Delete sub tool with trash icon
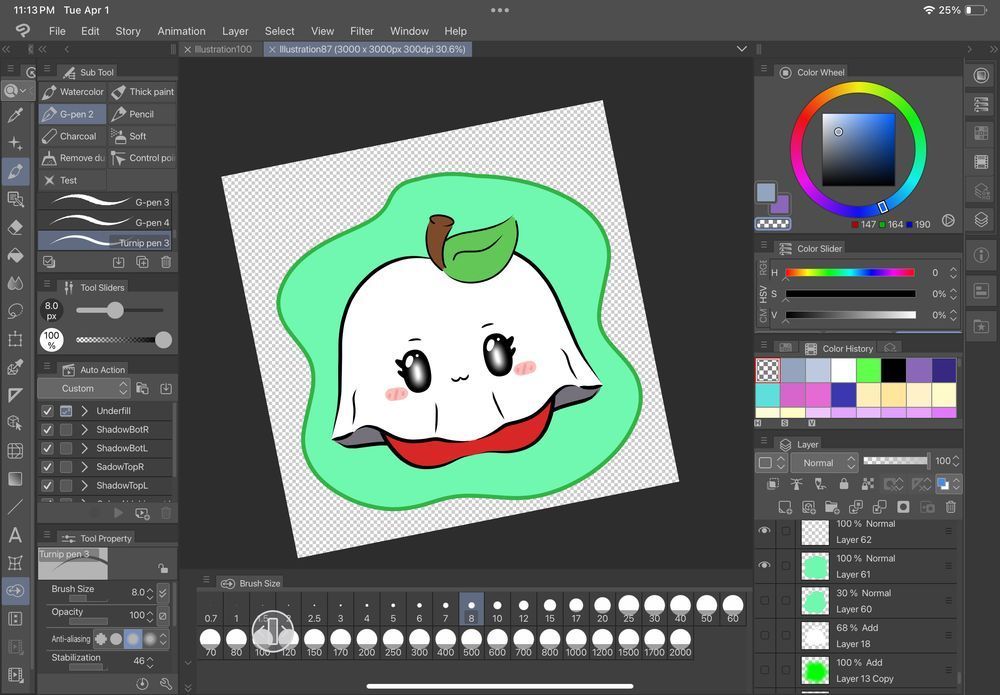The height and width of the screenshot is (695, 1000). tap(166, 262)
